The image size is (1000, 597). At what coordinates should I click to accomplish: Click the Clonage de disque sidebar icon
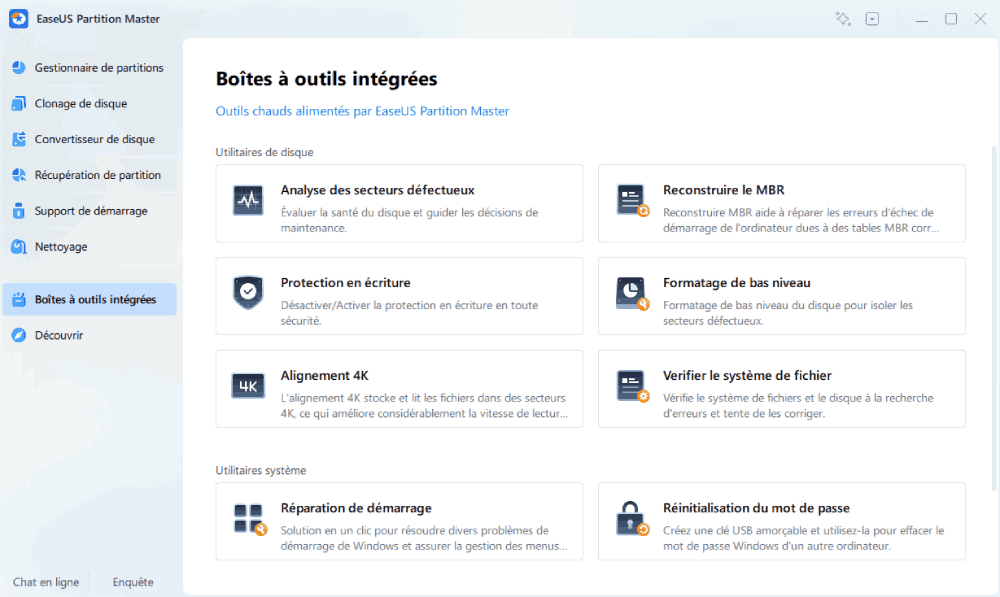18,103
